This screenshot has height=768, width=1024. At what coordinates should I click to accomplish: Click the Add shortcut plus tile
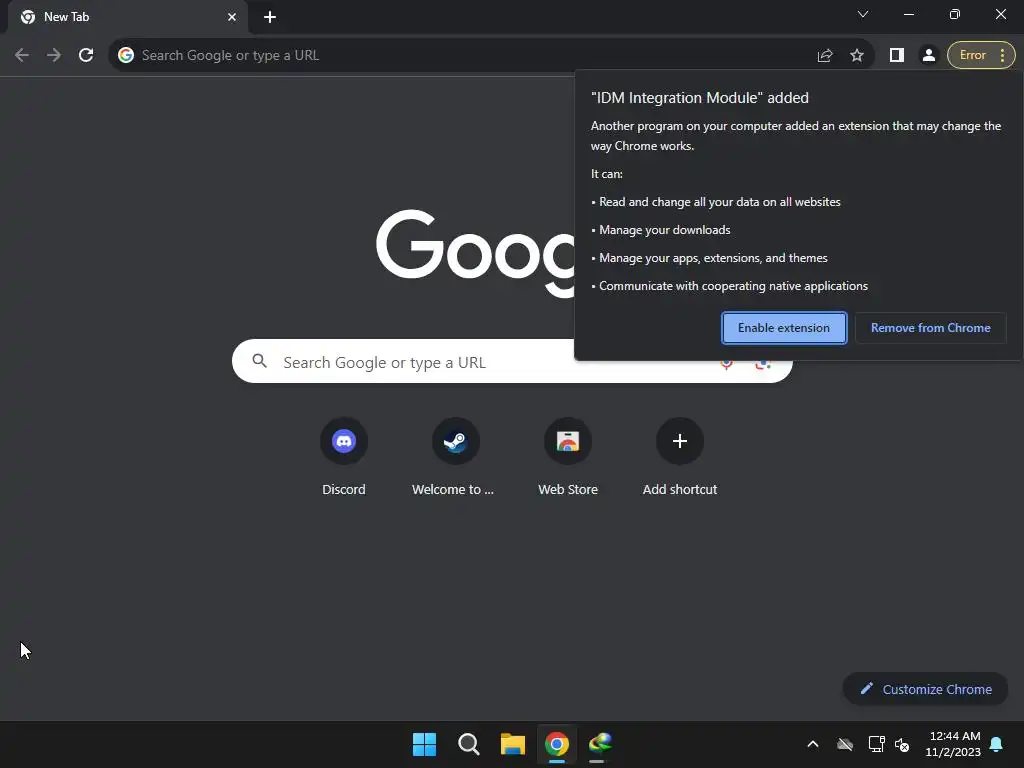(679, 455)
